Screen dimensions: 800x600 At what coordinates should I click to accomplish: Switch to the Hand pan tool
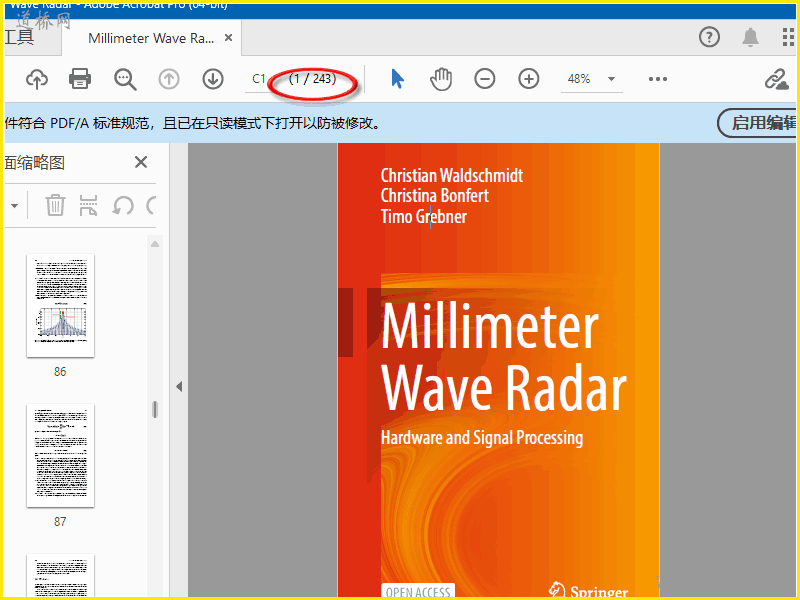[441, 79]
